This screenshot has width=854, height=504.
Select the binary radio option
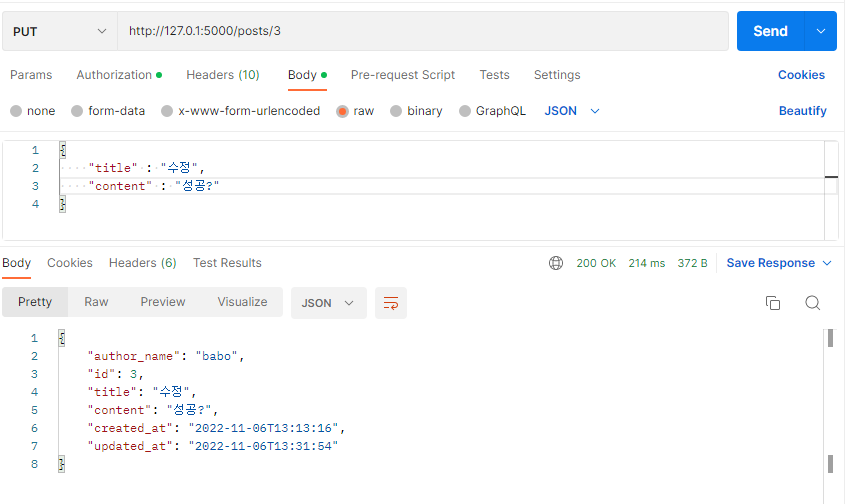point(396,111)
